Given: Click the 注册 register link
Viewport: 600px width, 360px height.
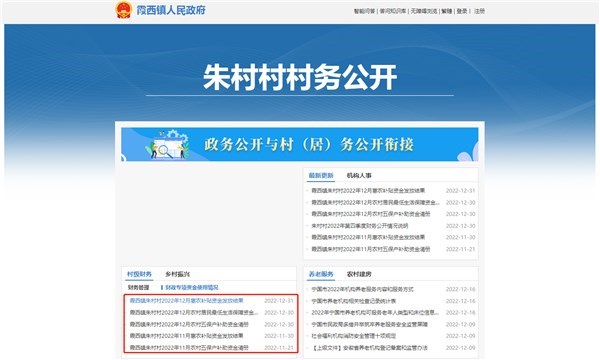Looking at the screenshot, I should point(479,11).
